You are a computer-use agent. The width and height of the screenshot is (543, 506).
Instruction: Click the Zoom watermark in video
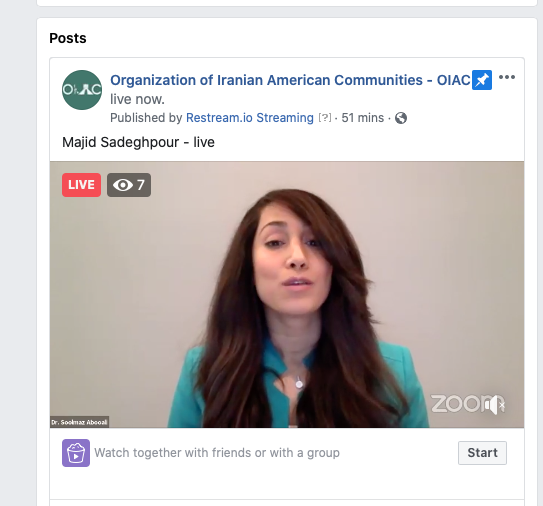(x=459, y=403)
